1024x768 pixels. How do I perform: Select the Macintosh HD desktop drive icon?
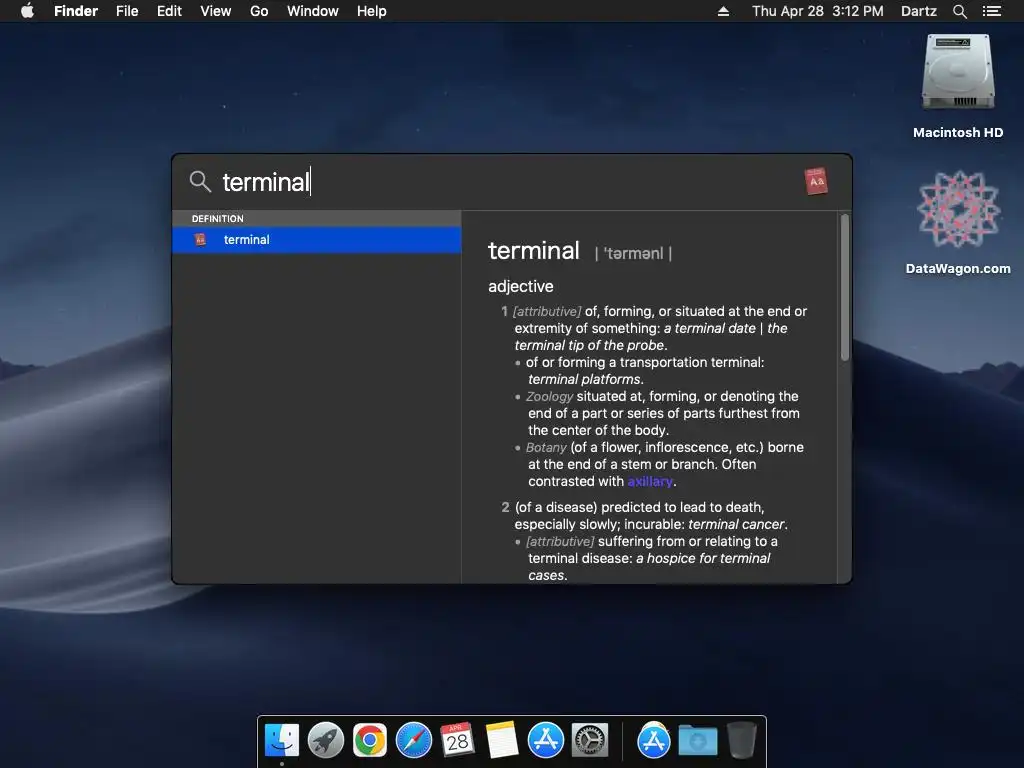[958, 72]
